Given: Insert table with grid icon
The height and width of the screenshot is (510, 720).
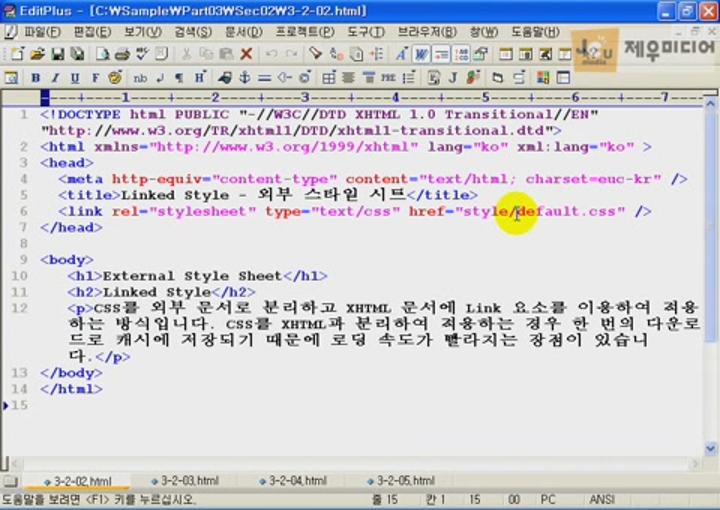Looking at the screenshot, I should coord(328,78).
